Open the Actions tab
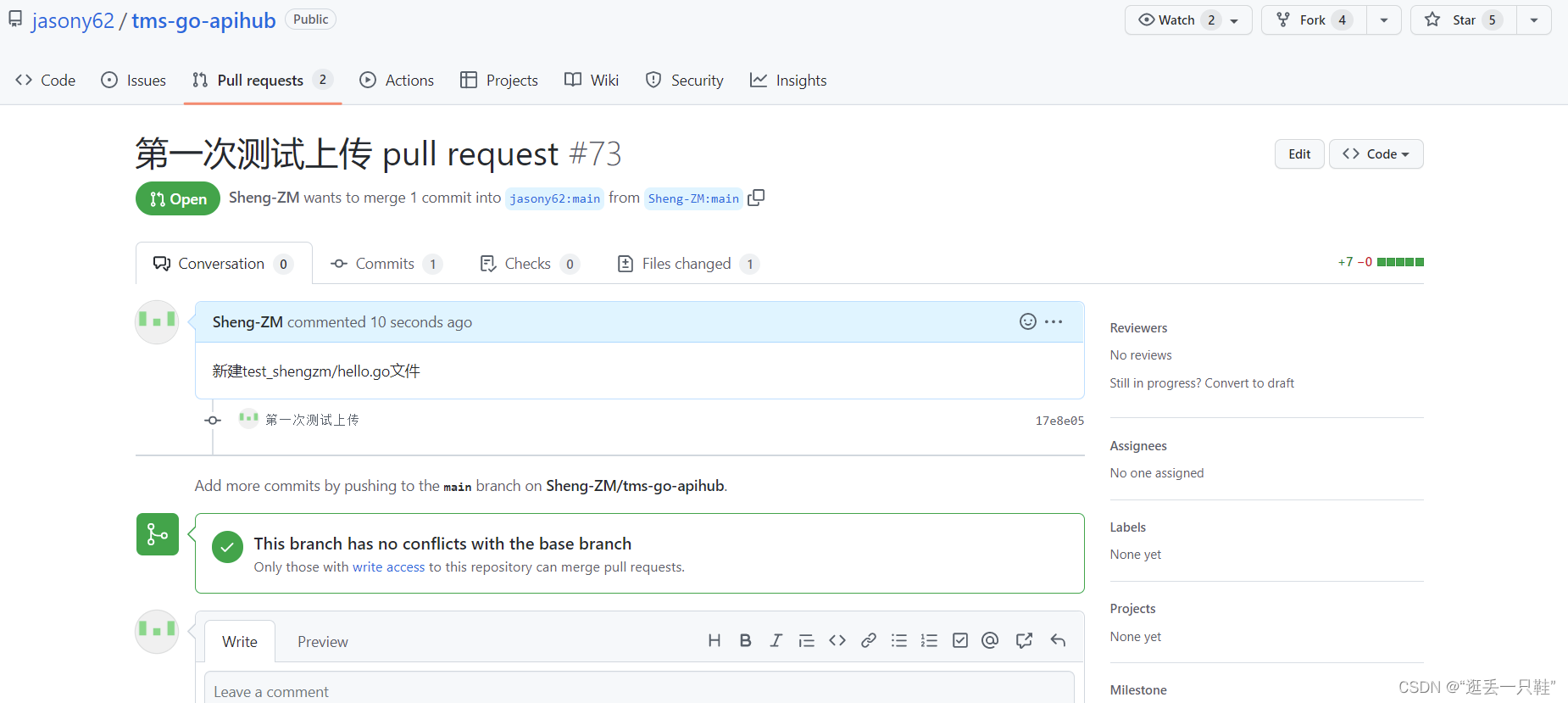This screenshot has height=703, width=1568. coord(397,80)
